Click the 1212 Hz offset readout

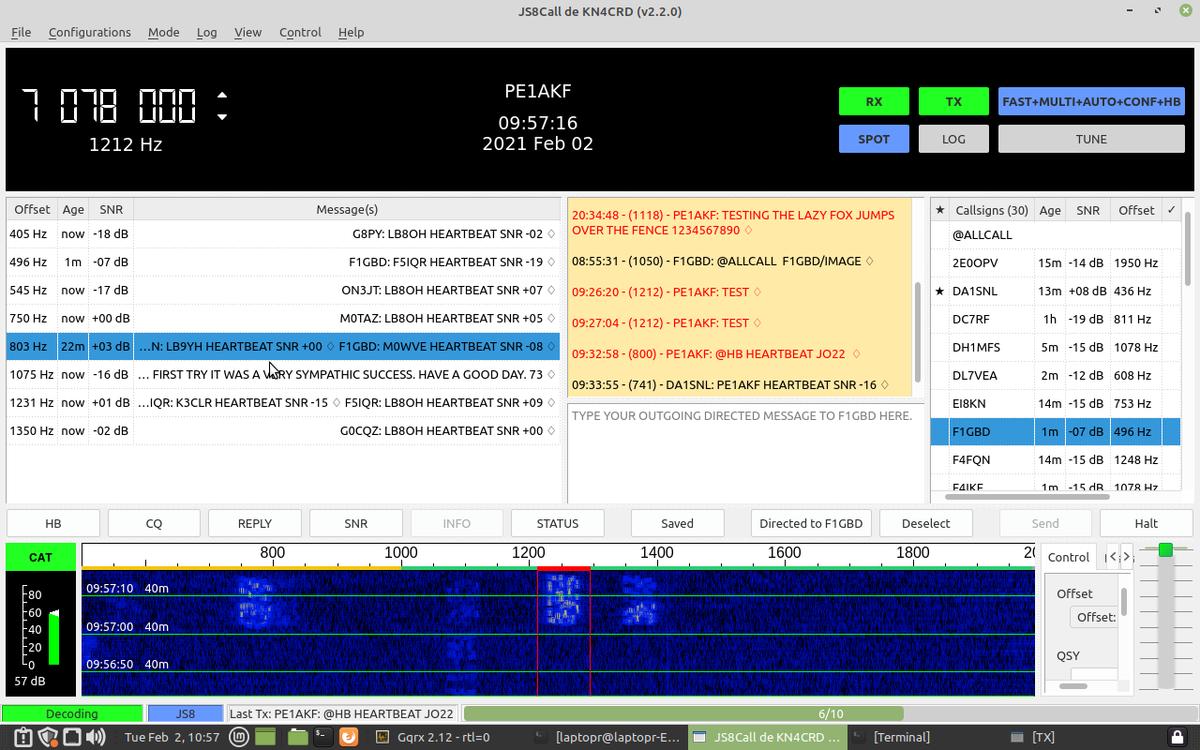point(125,145)
